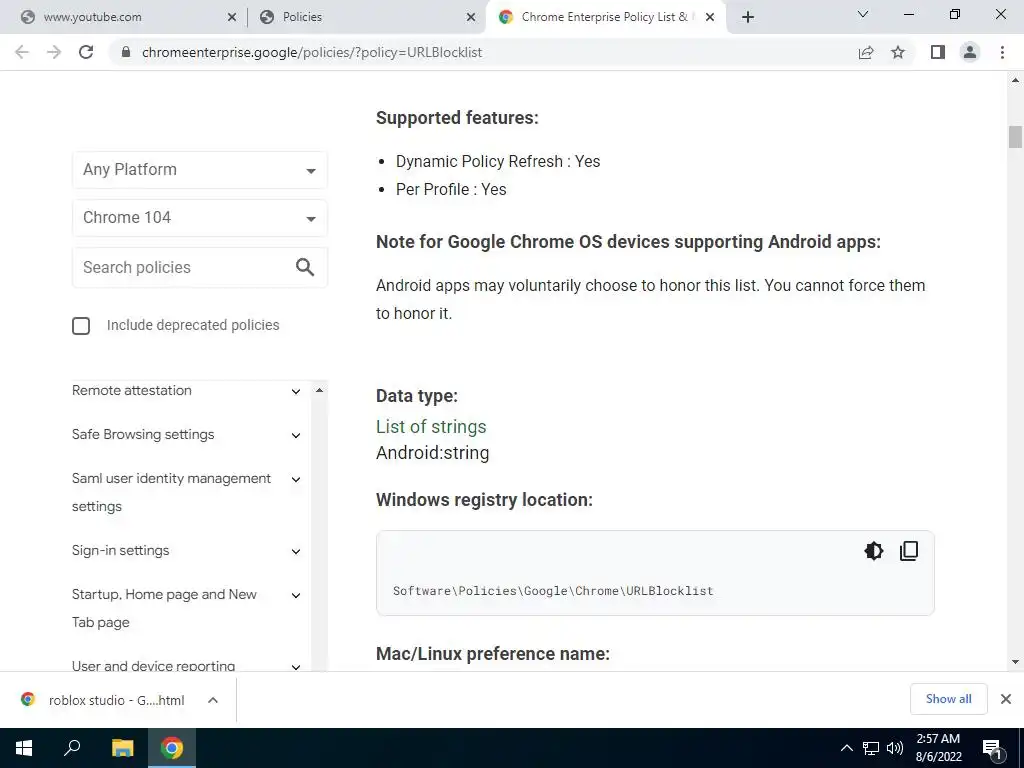Share this page icon
1024x768 pixels.
pyautogui.click(x=866, y=52)
